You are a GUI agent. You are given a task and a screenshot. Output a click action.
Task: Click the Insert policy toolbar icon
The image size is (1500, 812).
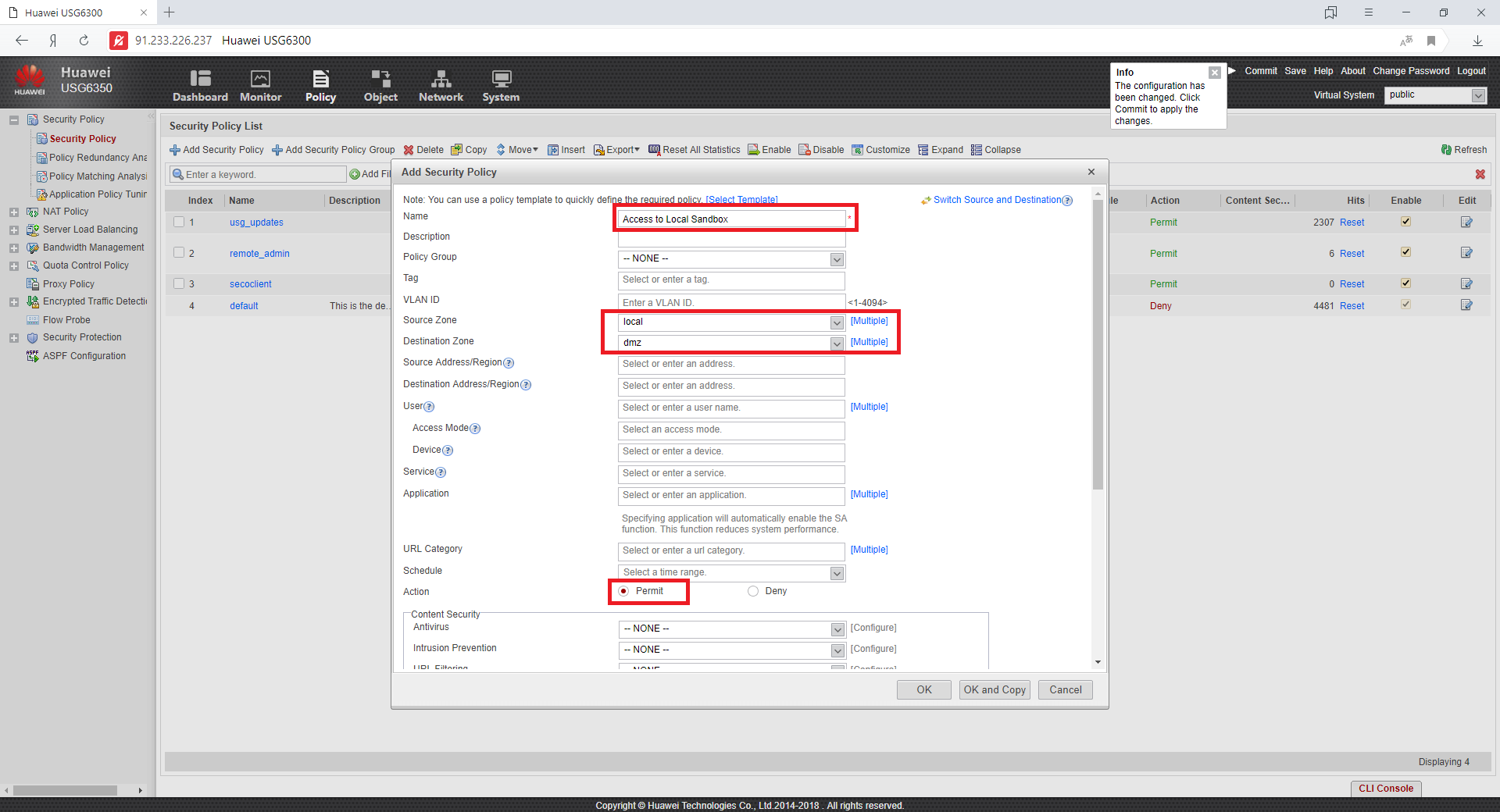(553, 150)
